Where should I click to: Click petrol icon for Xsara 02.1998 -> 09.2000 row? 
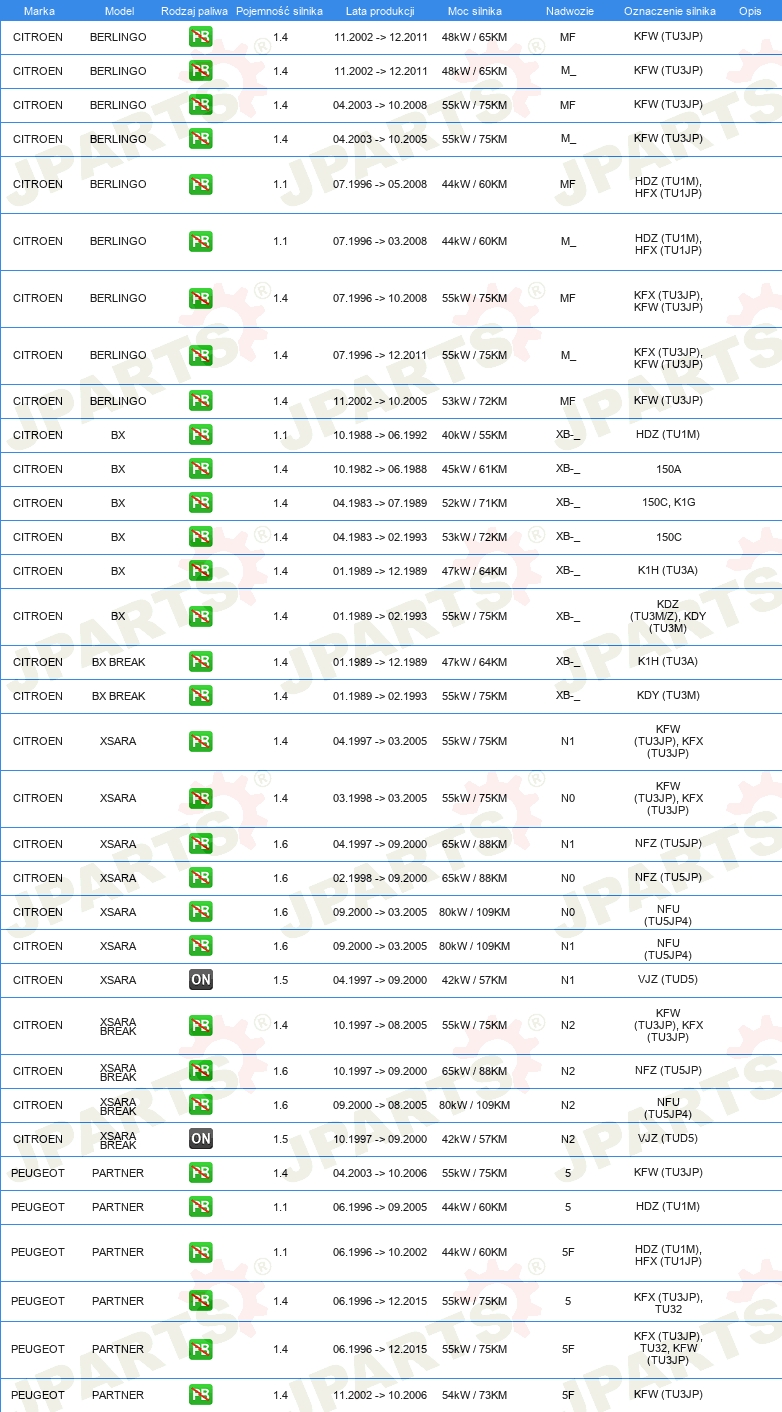point(201,878)
